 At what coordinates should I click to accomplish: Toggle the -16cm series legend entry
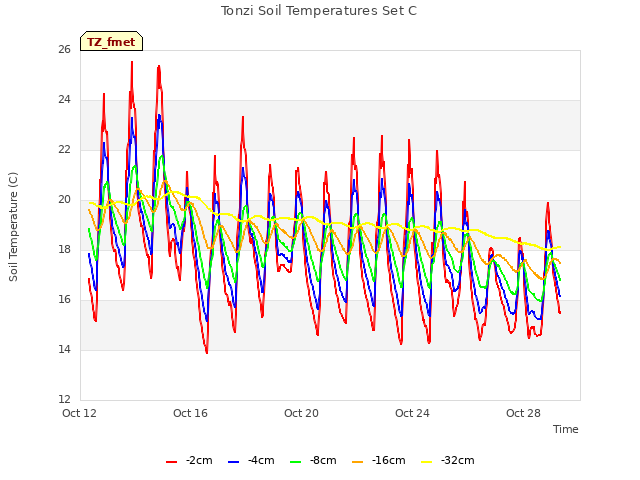tap(378, 460)
